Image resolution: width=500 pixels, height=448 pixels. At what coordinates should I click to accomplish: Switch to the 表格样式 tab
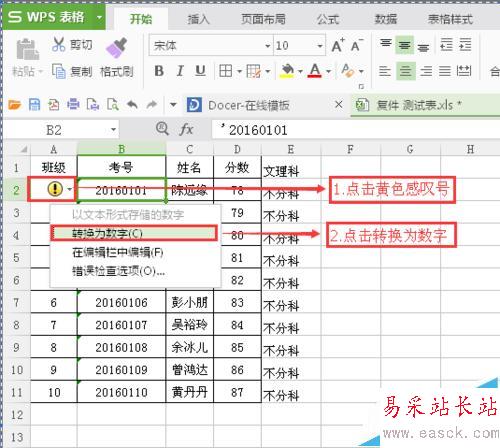point(450,19)
